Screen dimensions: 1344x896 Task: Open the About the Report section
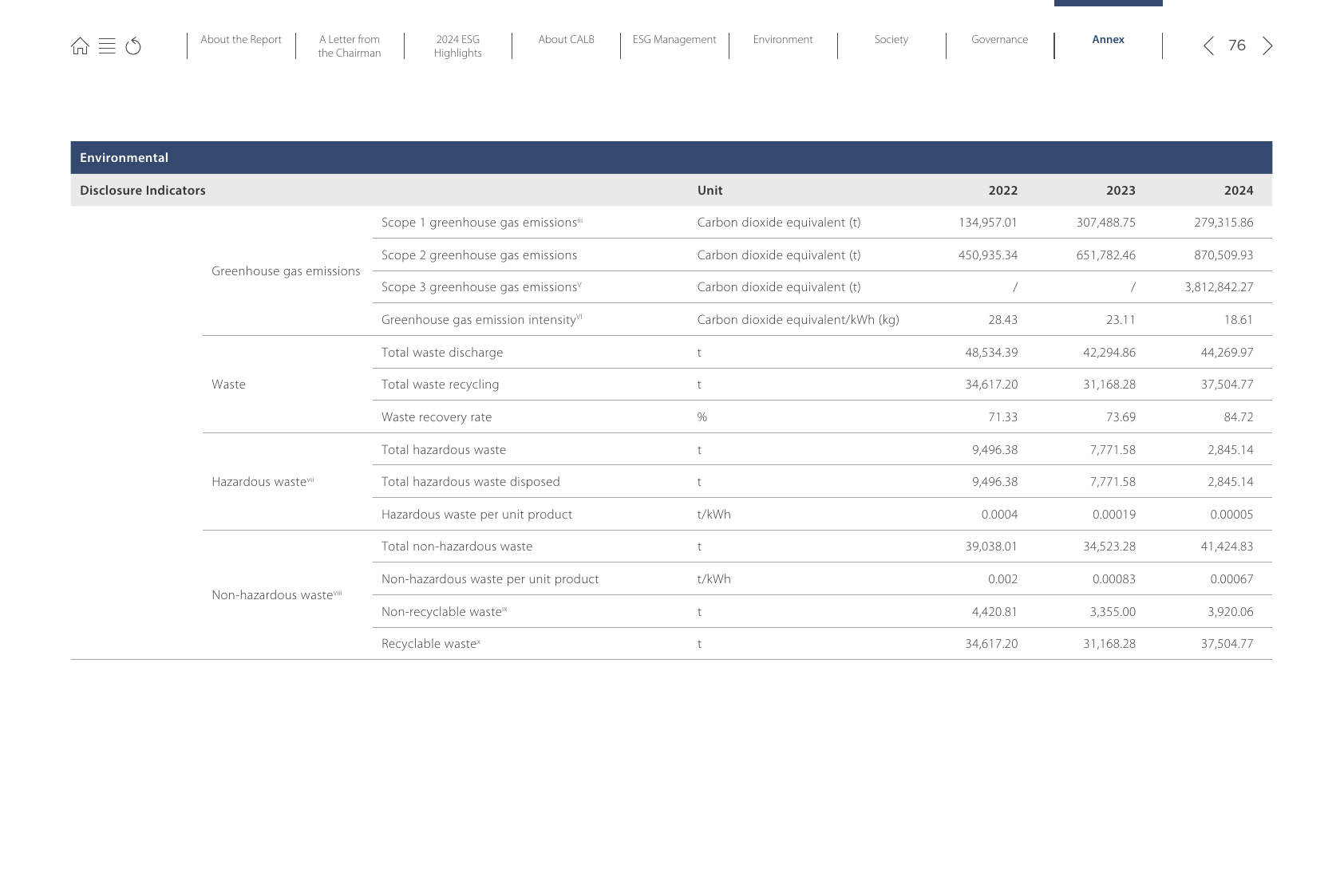(241, 40)
